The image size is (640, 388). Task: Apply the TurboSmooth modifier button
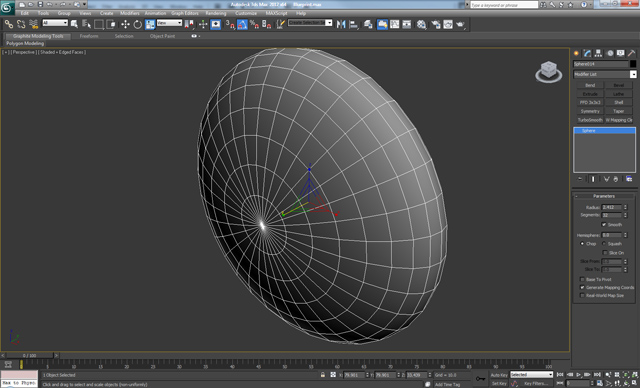[x=590, y=120]
